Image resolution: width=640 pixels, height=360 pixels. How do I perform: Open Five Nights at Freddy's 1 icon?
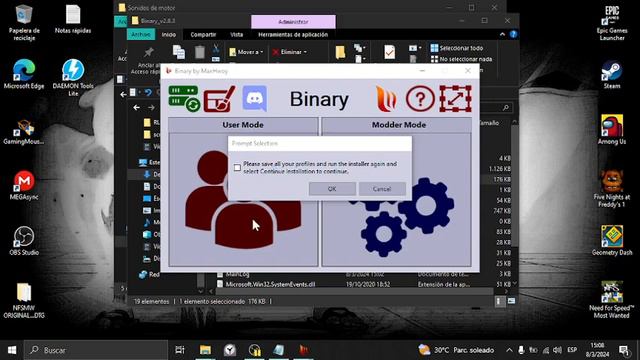click(x=612, y=188)
